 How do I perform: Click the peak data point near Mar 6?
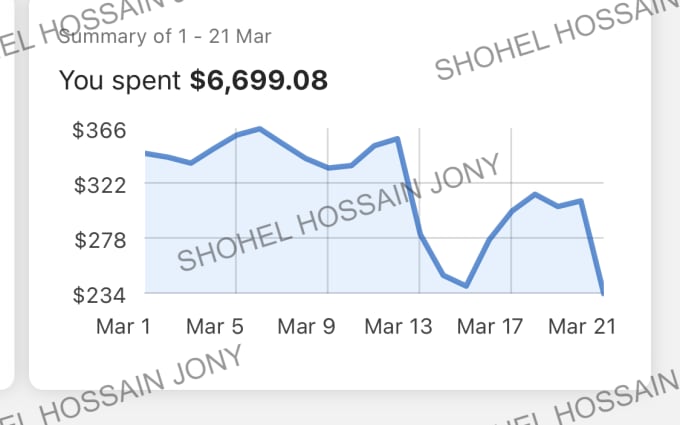pos(259,129)
